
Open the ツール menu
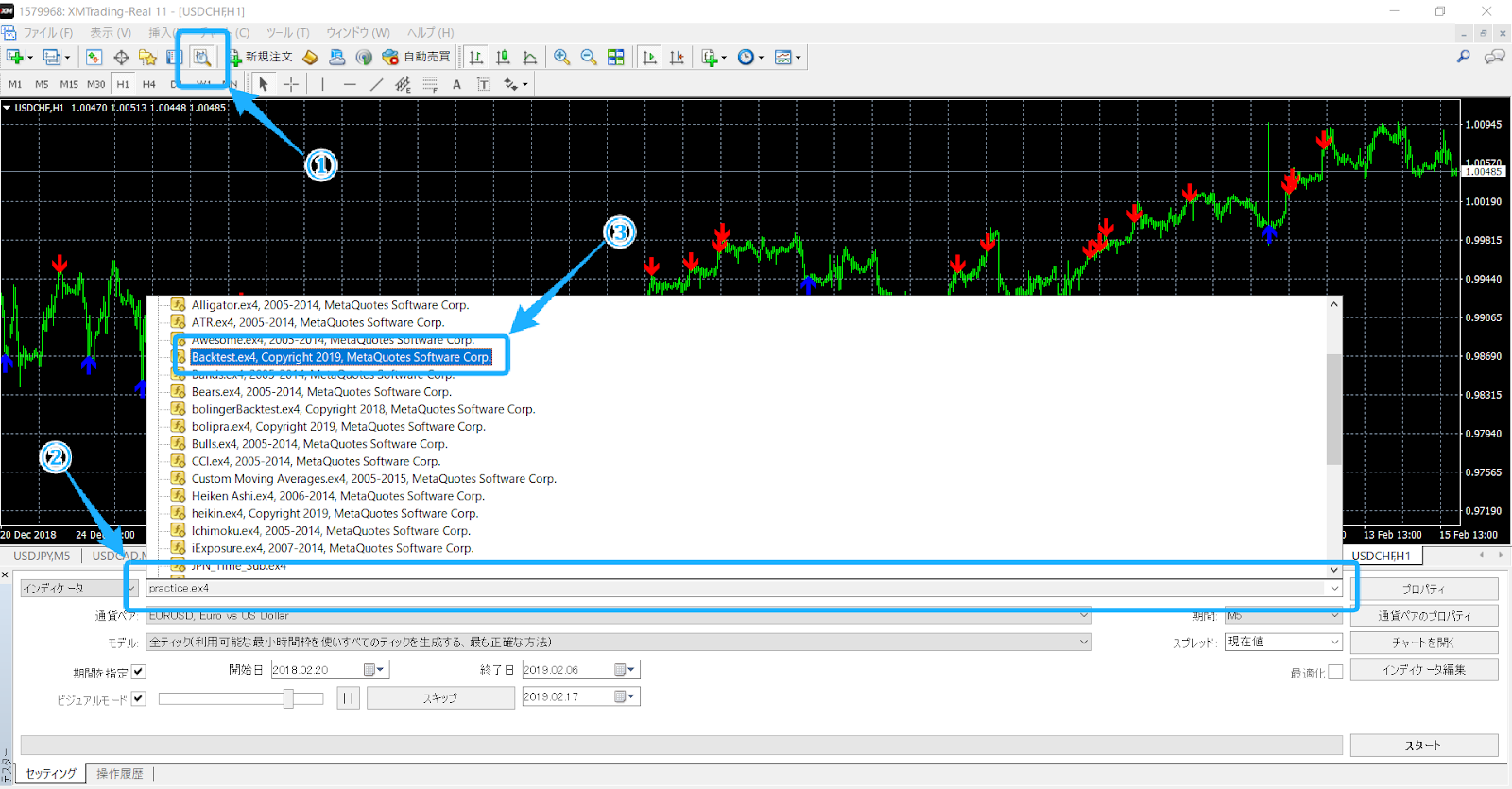pos(287,32)
